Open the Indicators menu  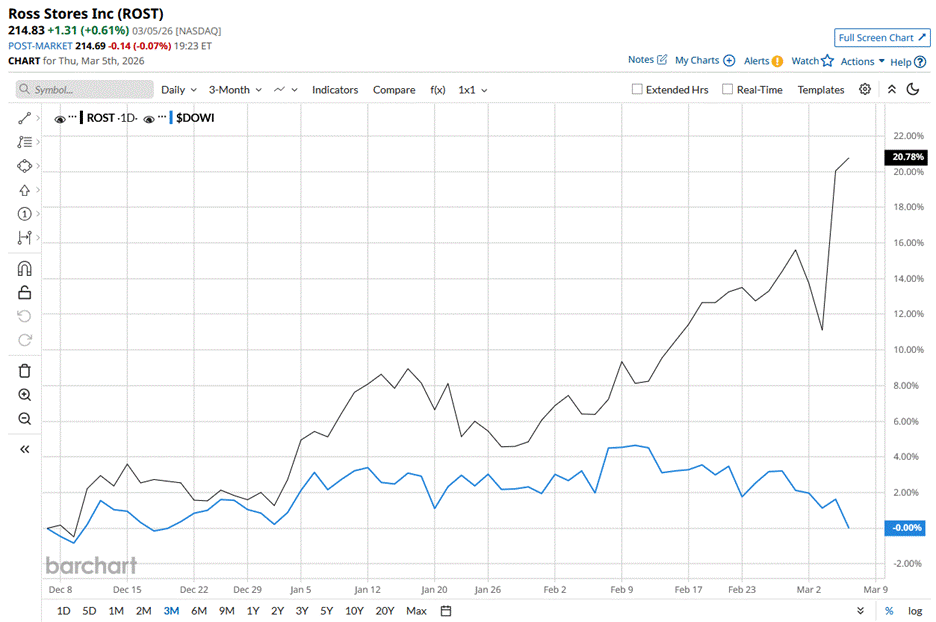pyautogui.click(x=335, y=90)
